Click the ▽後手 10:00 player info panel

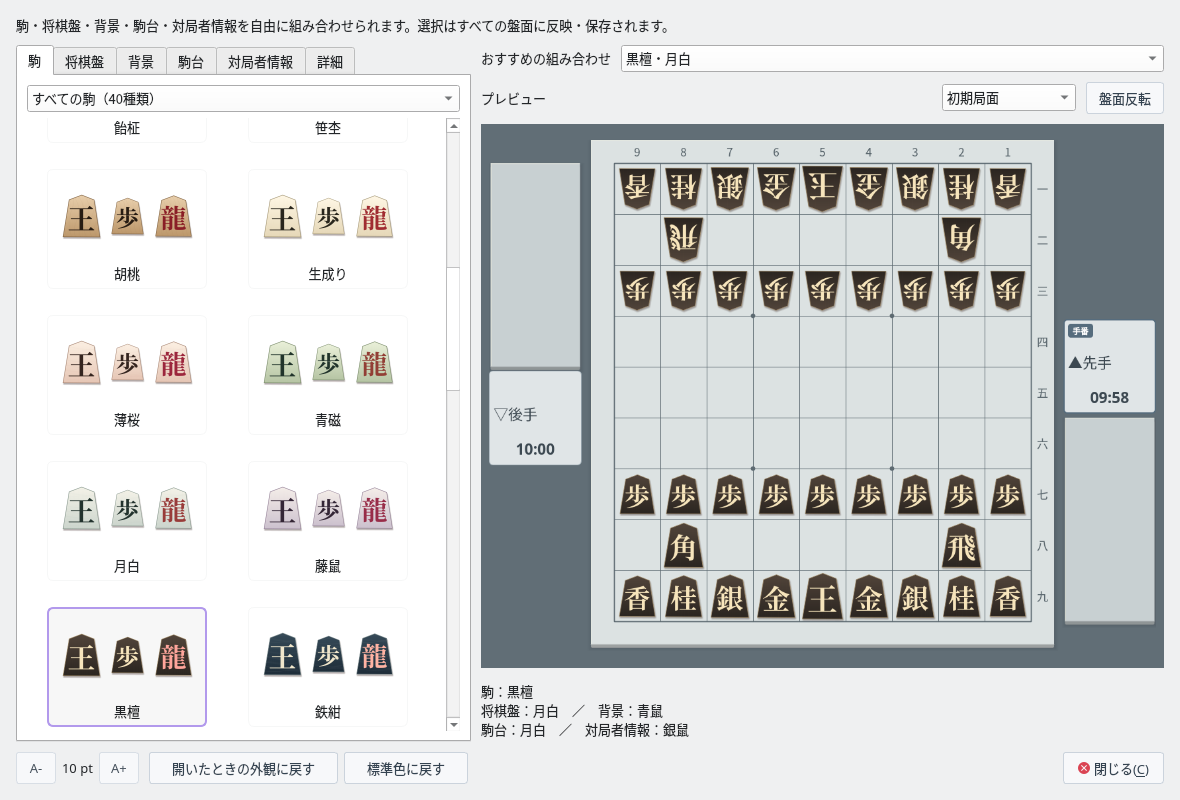point(535,418)
